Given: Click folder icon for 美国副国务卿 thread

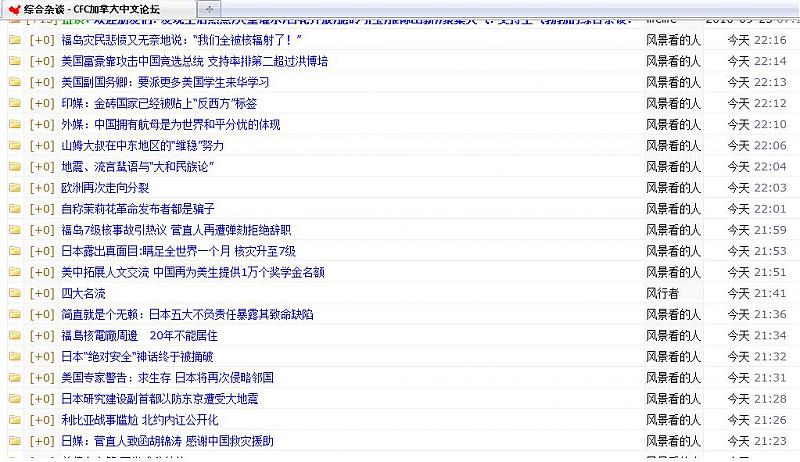Looking at the screenshot, I should click(15, 82).
